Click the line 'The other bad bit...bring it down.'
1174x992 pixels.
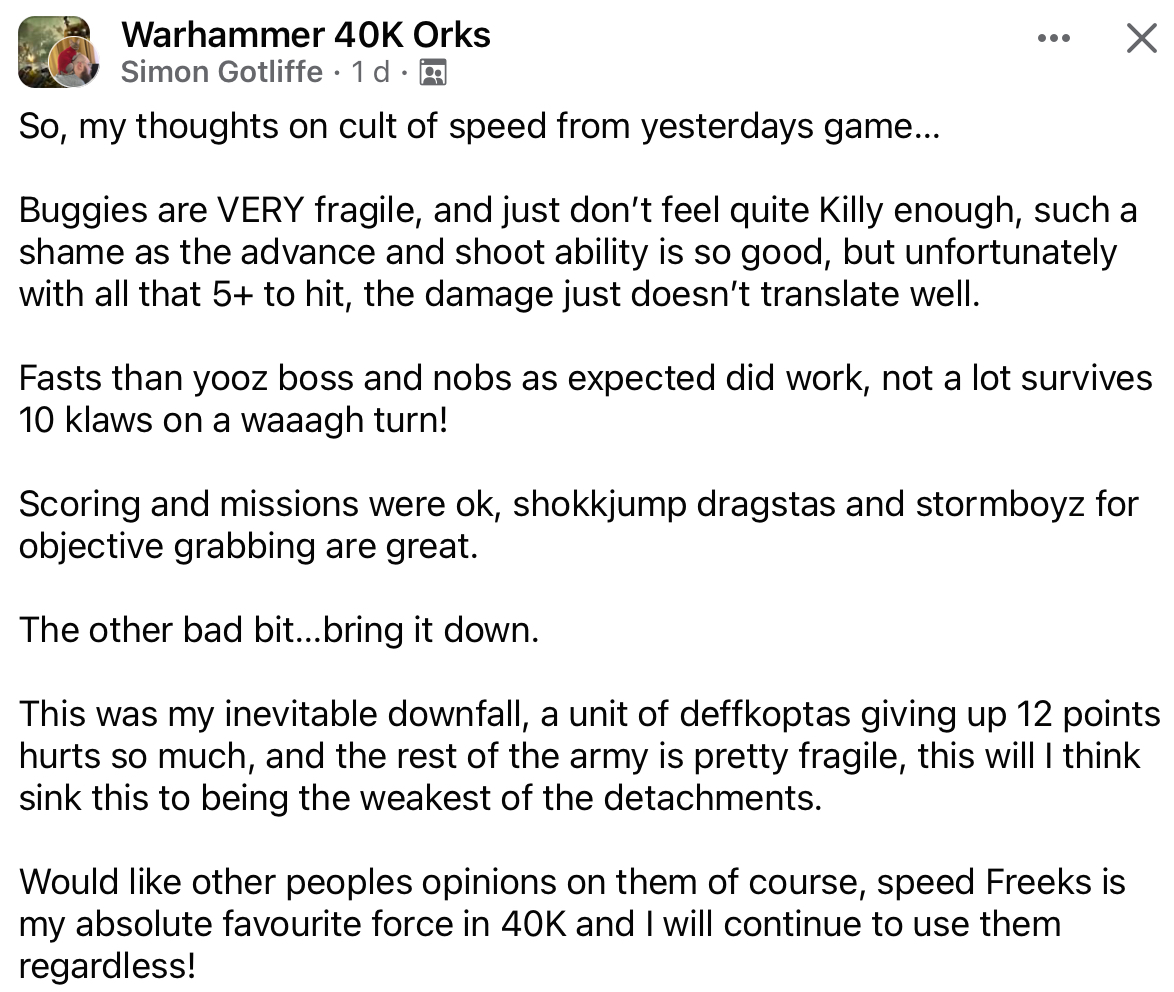pos(279,630)
